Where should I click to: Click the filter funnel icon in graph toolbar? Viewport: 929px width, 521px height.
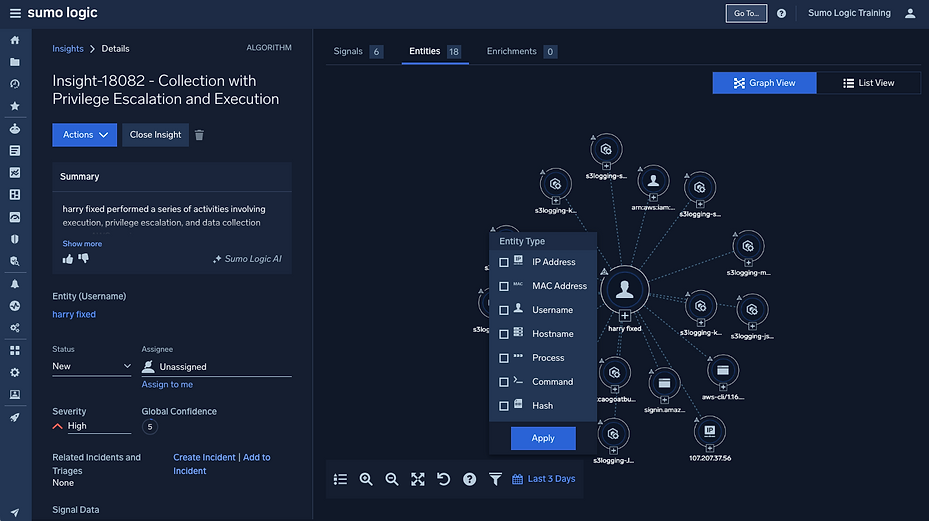tap(495, 479)
